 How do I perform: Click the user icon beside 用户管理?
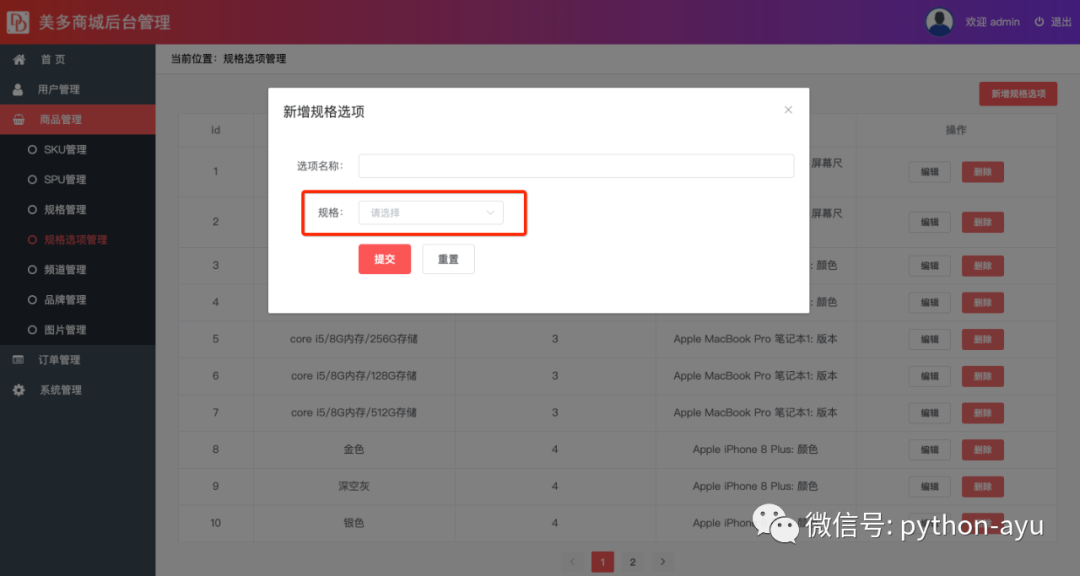click(18, 90)
